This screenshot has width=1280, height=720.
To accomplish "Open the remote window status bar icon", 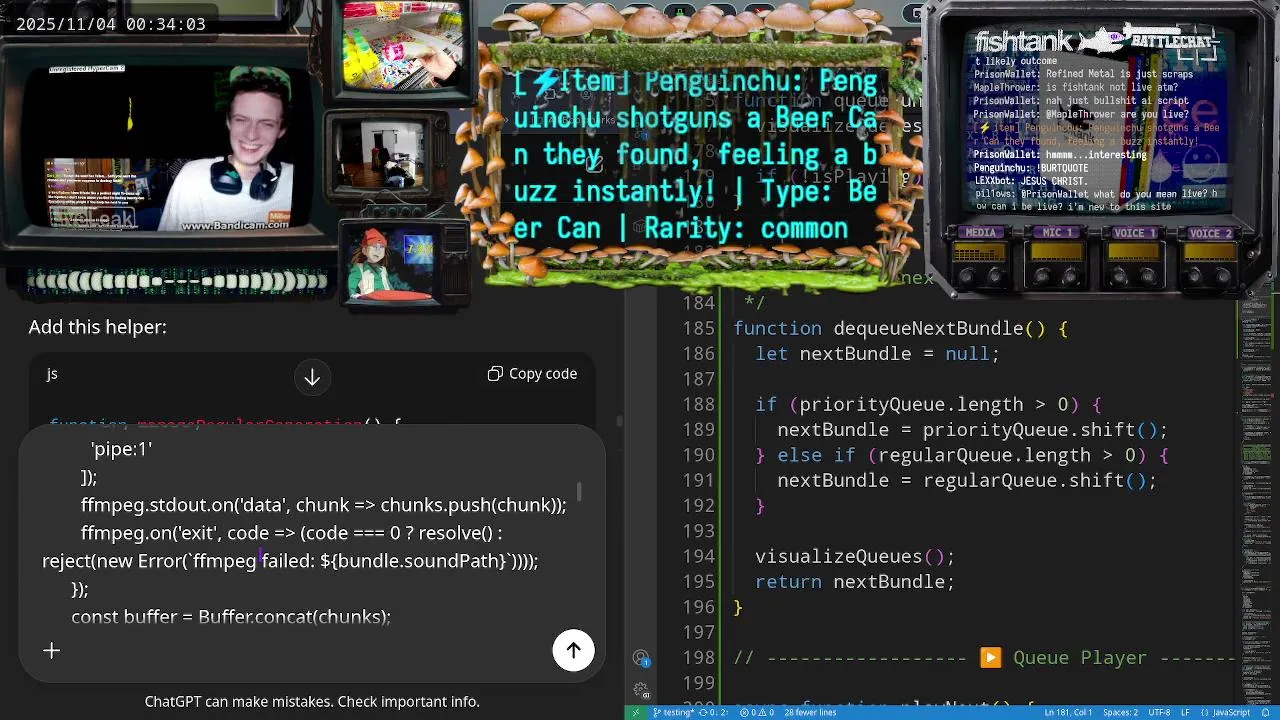I will click(x=635, y=713).
